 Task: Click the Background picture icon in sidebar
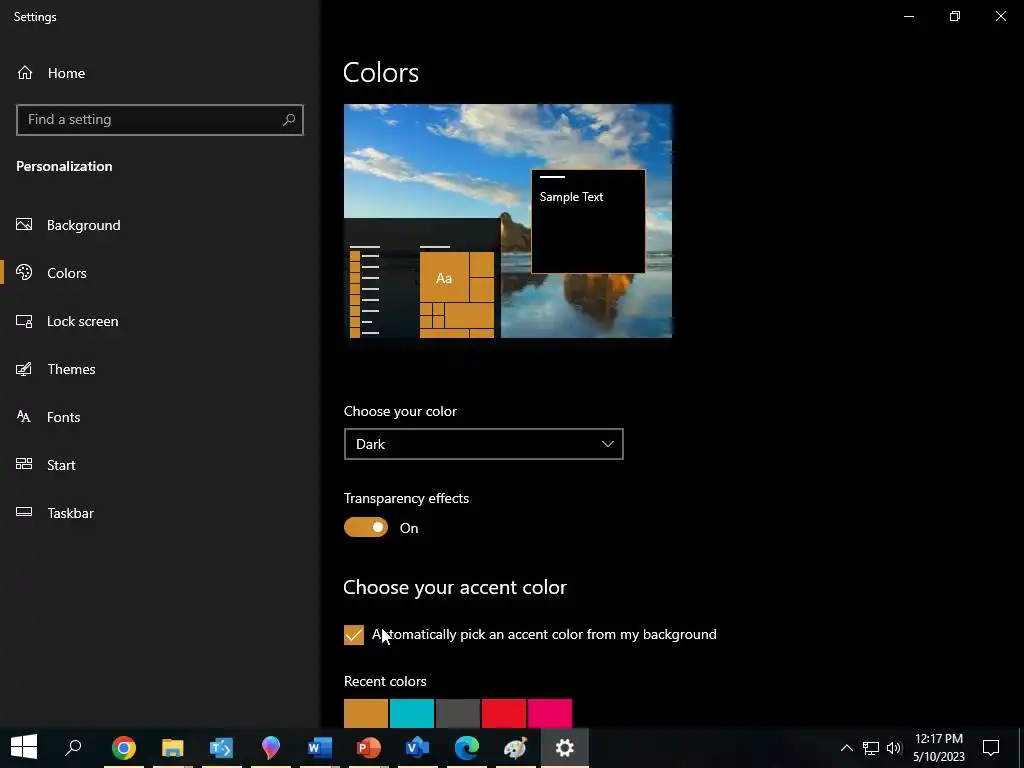(x=24, y=225)
